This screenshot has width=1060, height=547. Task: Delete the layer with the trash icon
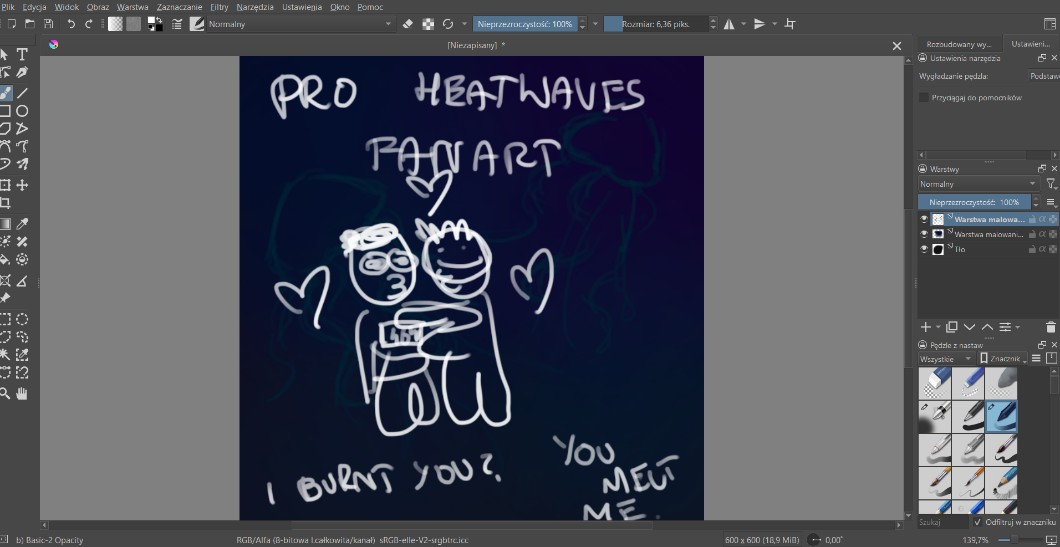pyautogui.click(x=1050, y=327)
